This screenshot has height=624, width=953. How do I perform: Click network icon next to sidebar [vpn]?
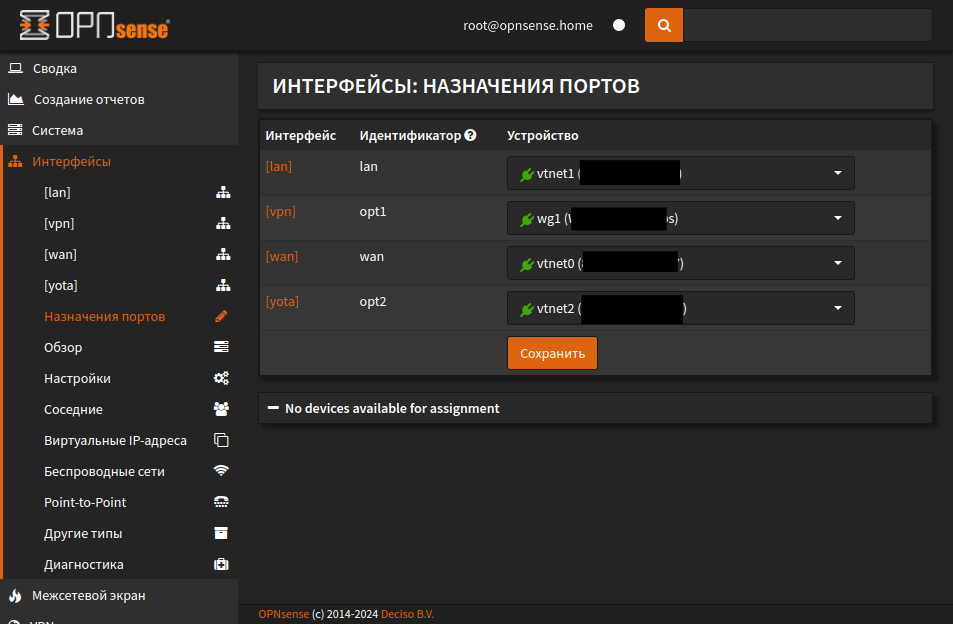coord(223,224)
